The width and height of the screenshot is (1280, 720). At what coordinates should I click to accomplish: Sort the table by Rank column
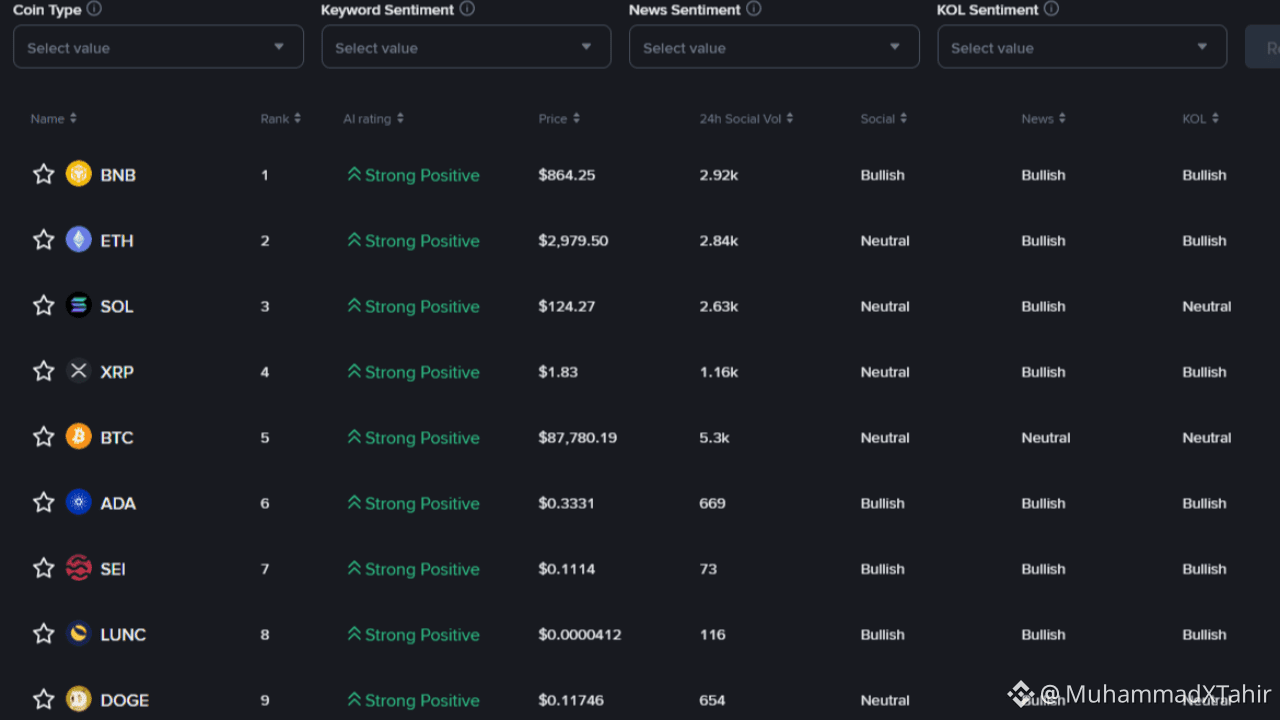pyautogui.click(x=280, y=119)
